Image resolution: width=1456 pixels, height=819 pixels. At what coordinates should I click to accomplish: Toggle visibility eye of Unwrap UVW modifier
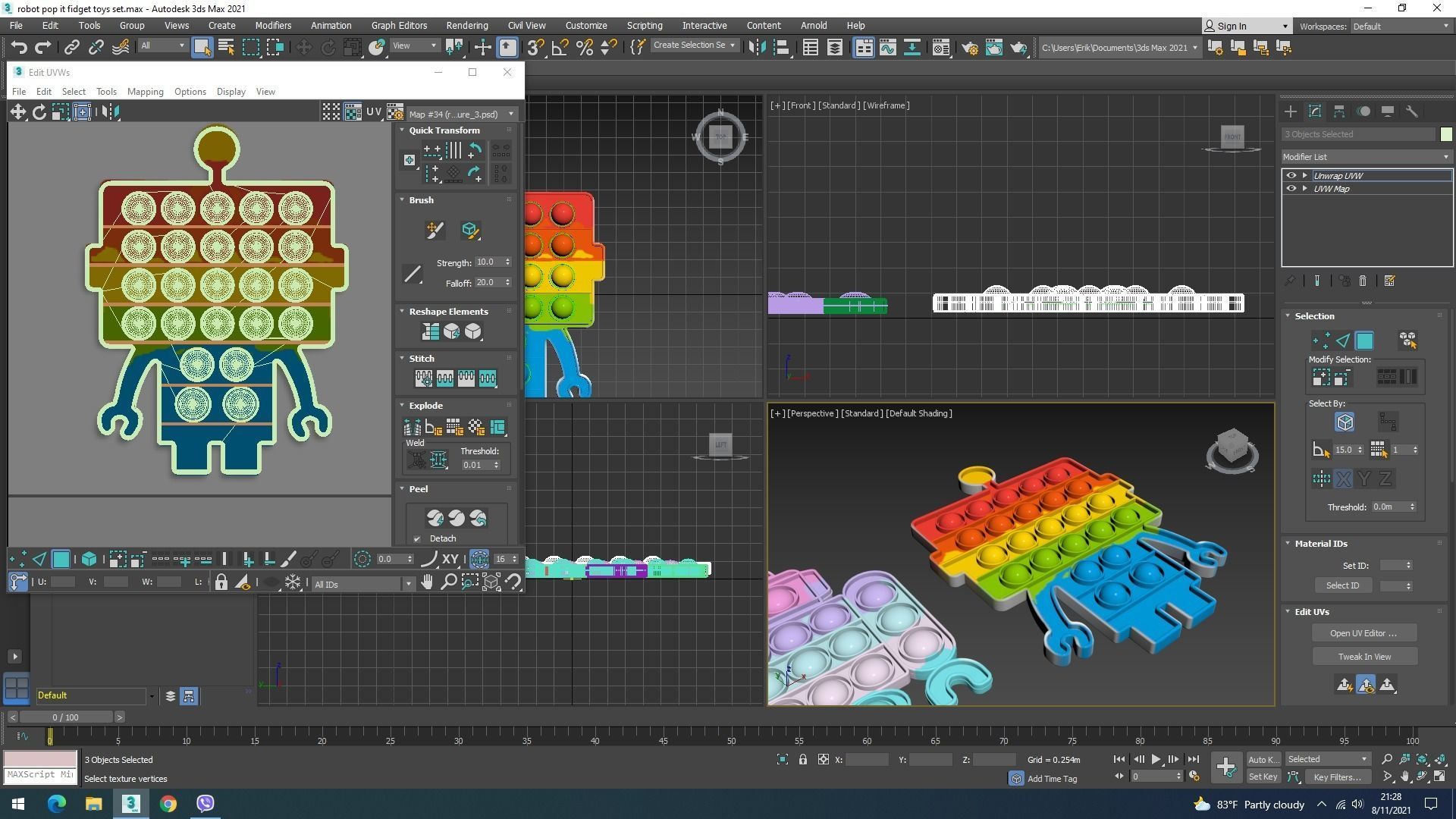click(1291, 175)
